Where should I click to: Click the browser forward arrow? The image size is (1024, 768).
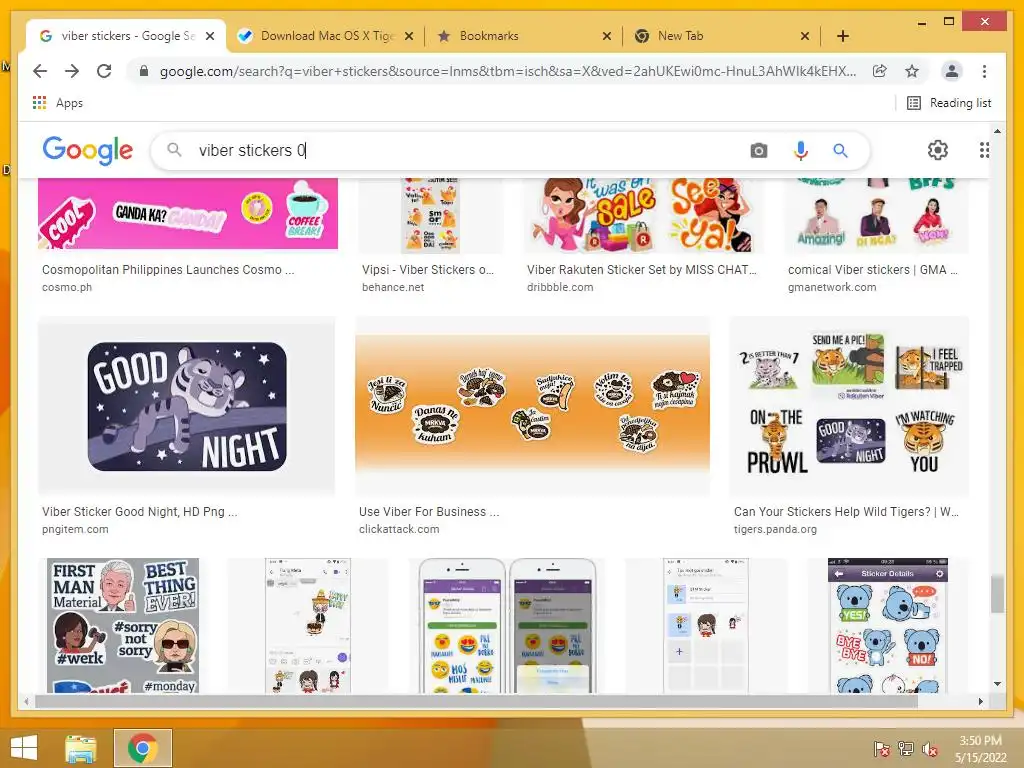point(72,71)
